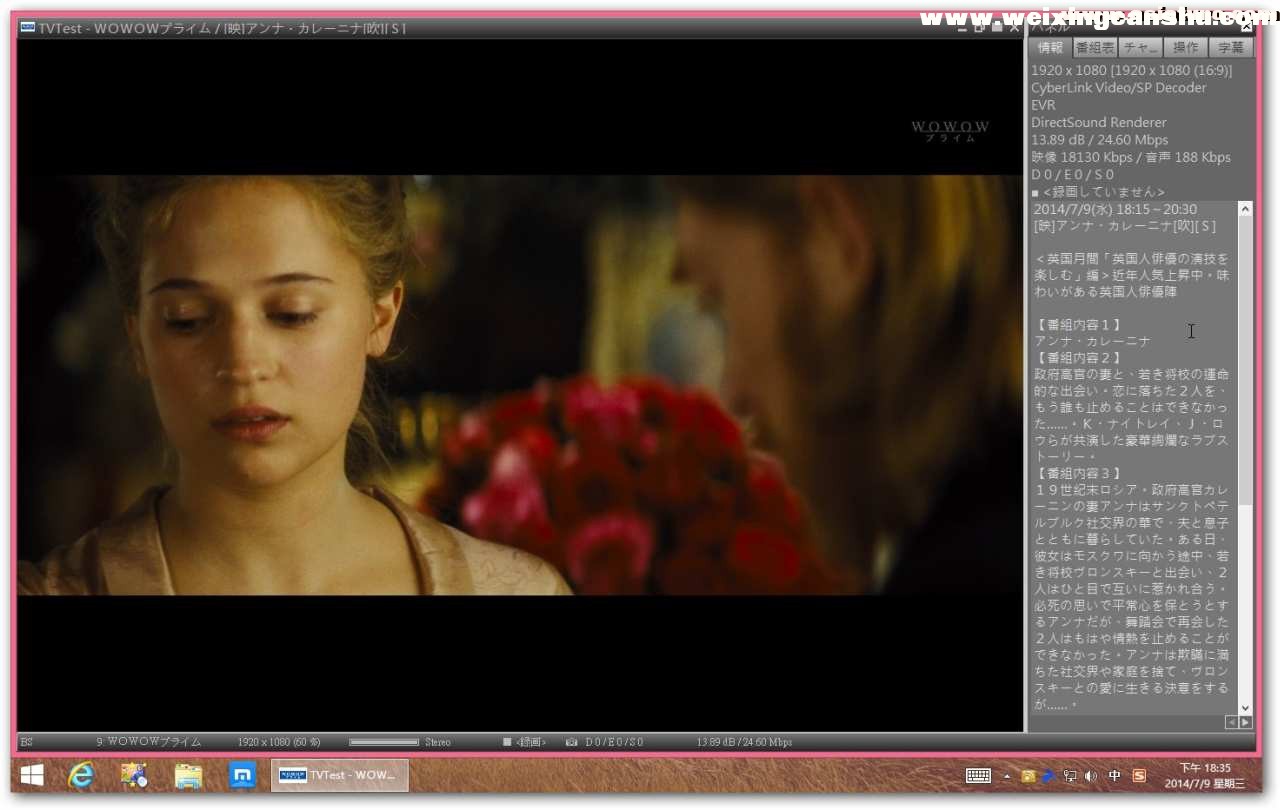The image size is (1280, 810).
Task: Open the Windows Start button
Action: click(31, 775)
